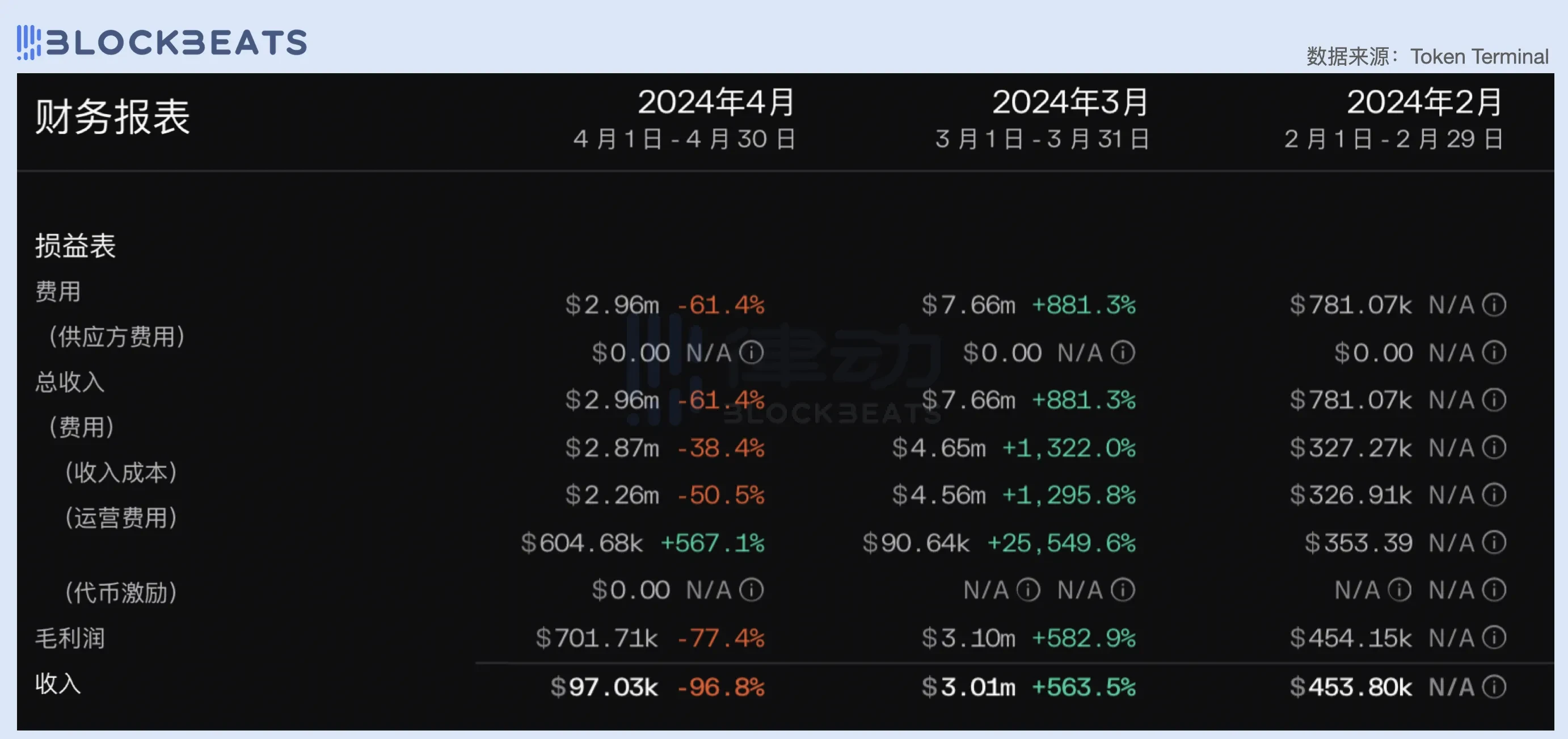Switch to the 2024年4月 column
Viewport: 1568px width, 739px height.
[x=715, y=103]
